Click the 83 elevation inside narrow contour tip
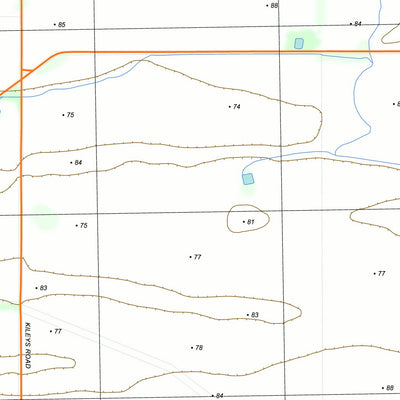 [x=253, y=315]
